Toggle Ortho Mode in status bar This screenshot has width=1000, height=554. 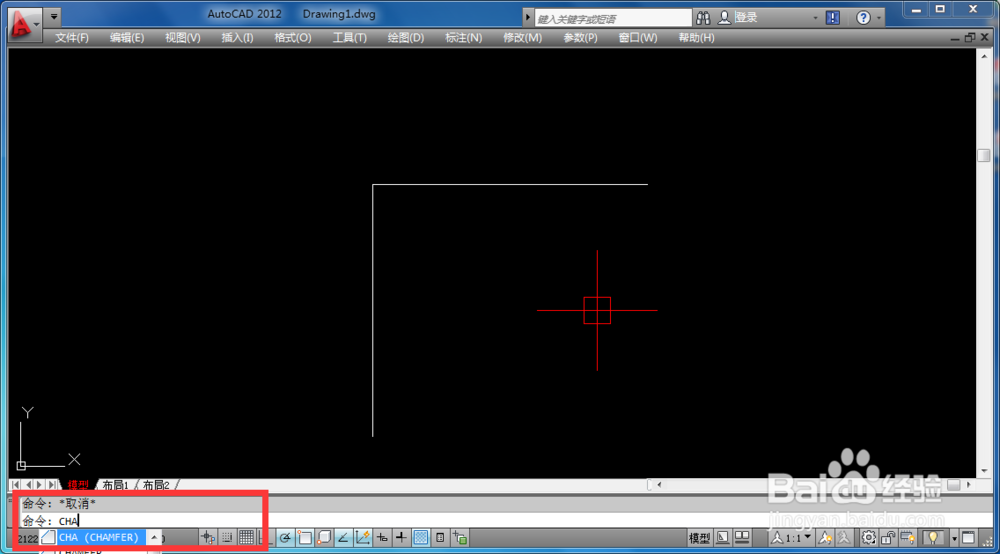pos(265,538)
